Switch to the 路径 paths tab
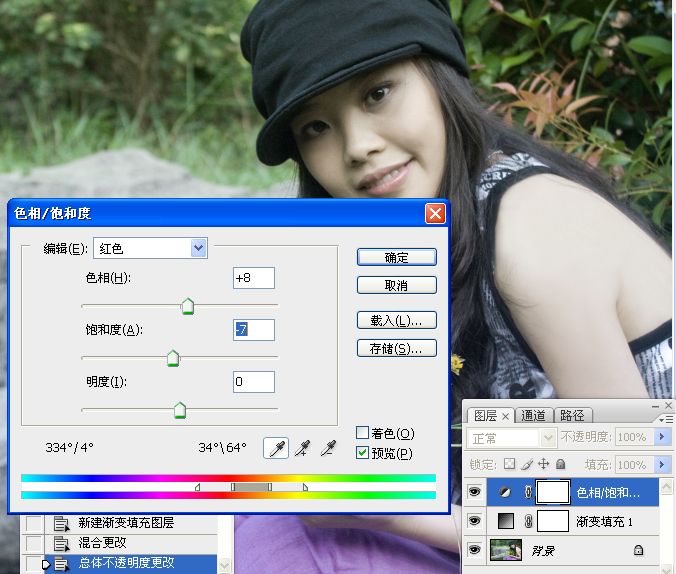This screenshot has height=574, width=676. tap(573, 416)
